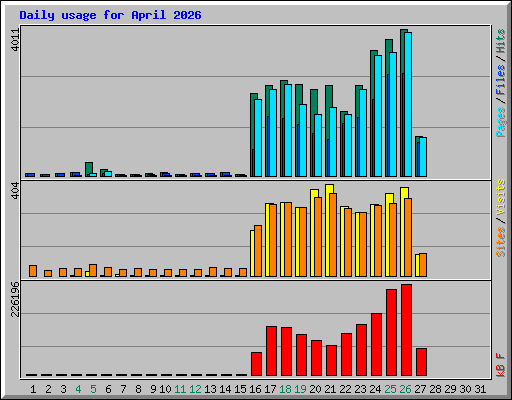Click day 4 on the x-axis
The width and height of the screenshot is (512, 400).
[x=78, y=389]
